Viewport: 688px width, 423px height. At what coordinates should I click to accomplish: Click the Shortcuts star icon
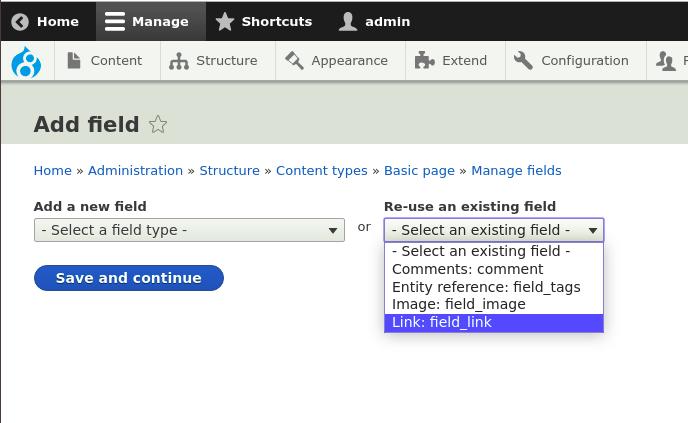tap(225, 22)
